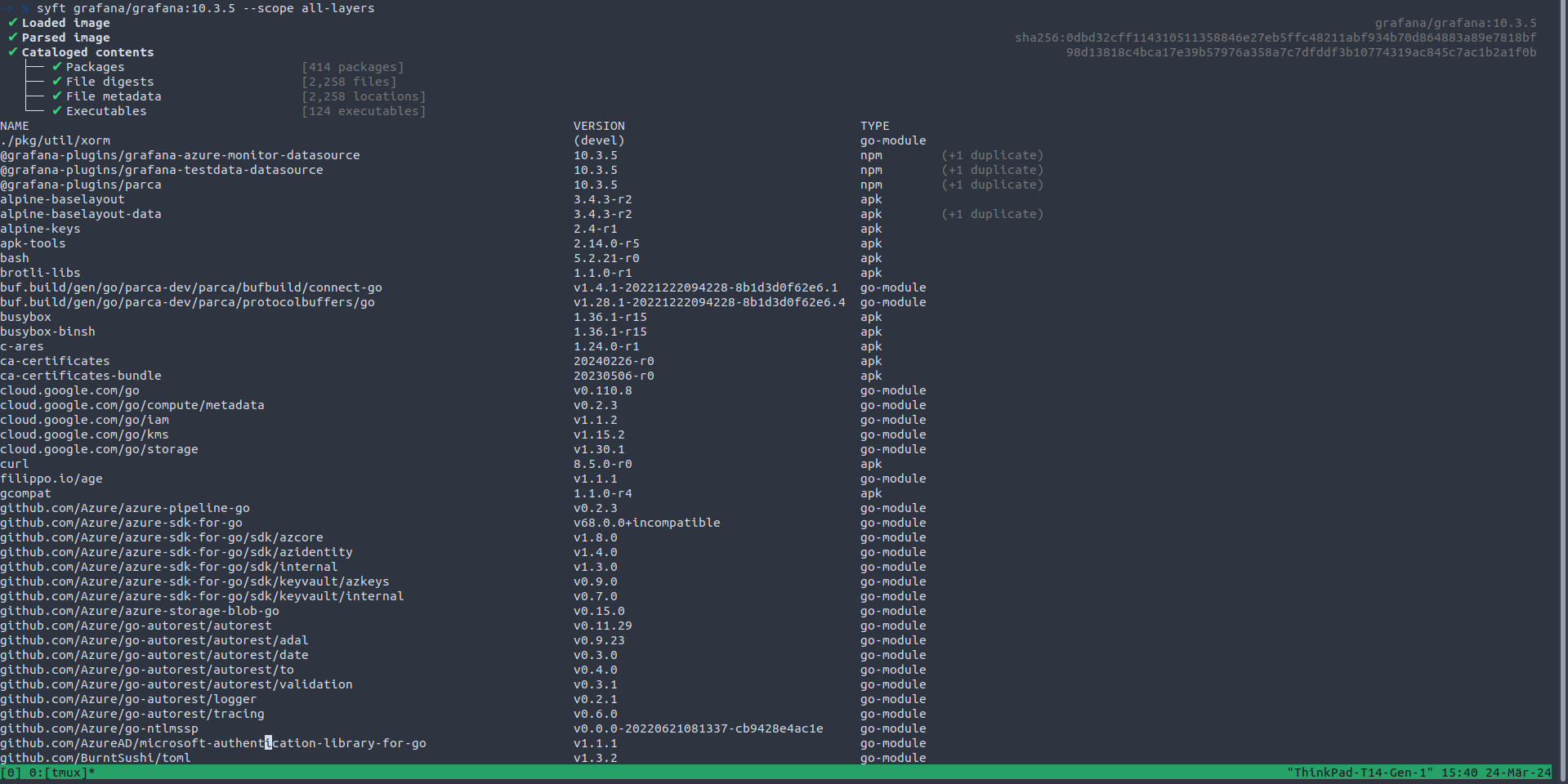The image size is (1568, 784).
Task: Click the 24-Mär-24 date in status bar
Action: pyautogui.click(x=1518, y=773)
